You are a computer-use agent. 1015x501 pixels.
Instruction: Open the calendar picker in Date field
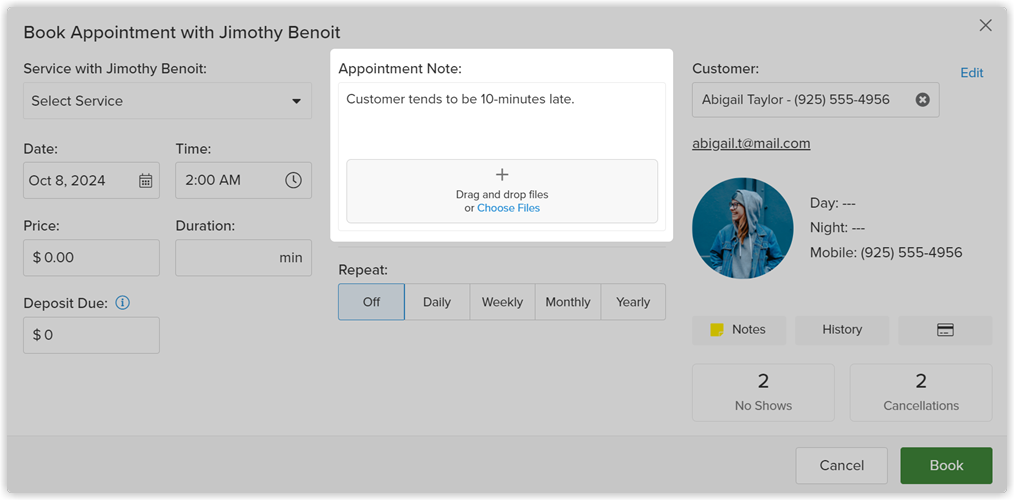coord(146,181)
